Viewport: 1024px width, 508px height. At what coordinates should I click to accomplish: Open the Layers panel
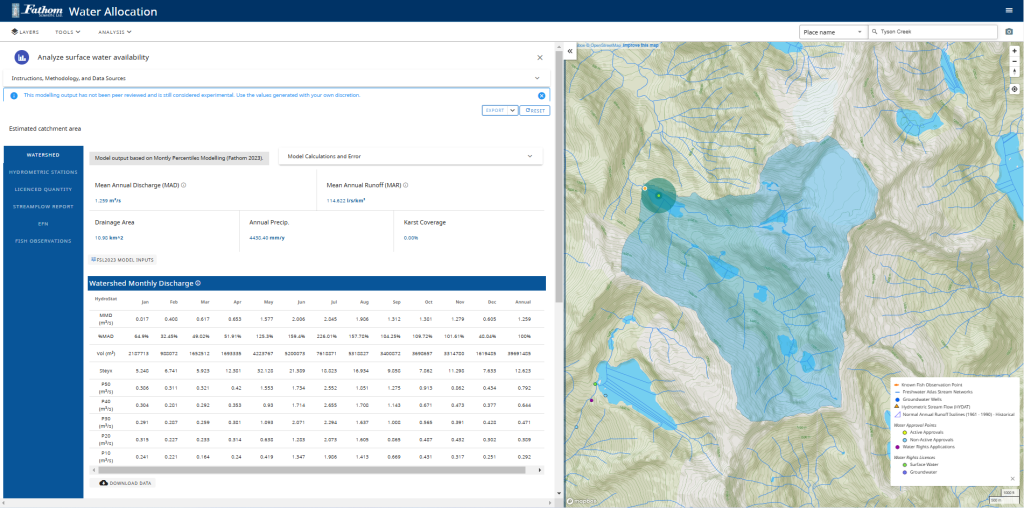25,32
